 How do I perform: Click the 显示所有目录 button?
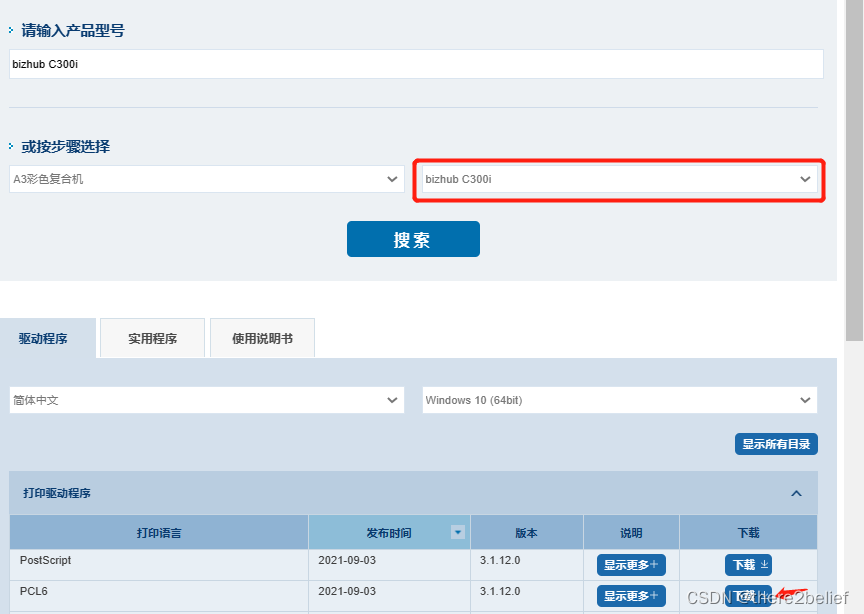click(x=776, y=444)
